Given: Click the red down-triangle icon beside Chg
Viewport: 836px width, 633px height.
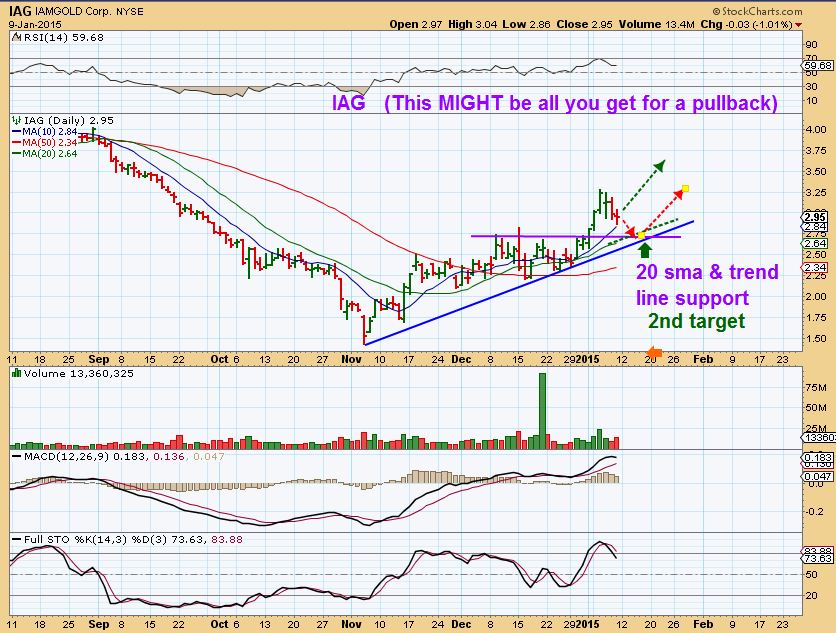Looking at the screenshot, I should pyautogui.click(x=798, y=25).
